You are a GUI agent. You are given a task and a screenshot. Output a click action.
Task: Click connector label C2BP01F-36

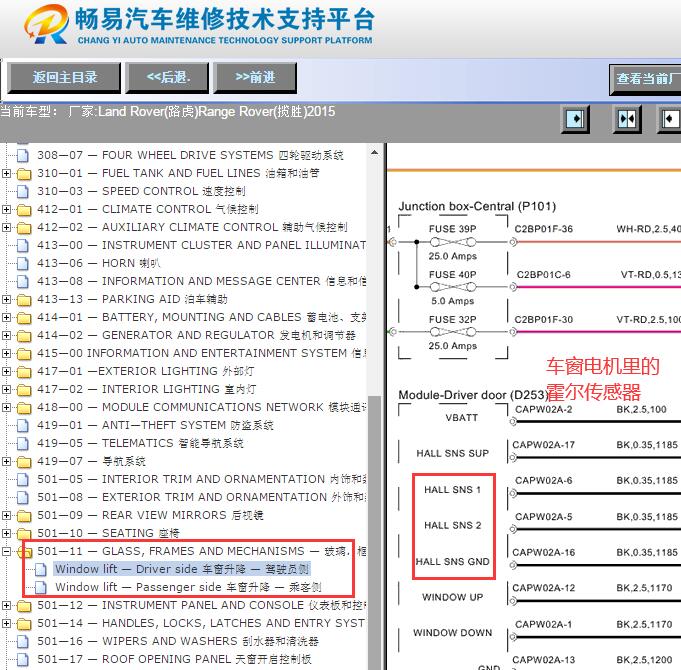point(544,229)
